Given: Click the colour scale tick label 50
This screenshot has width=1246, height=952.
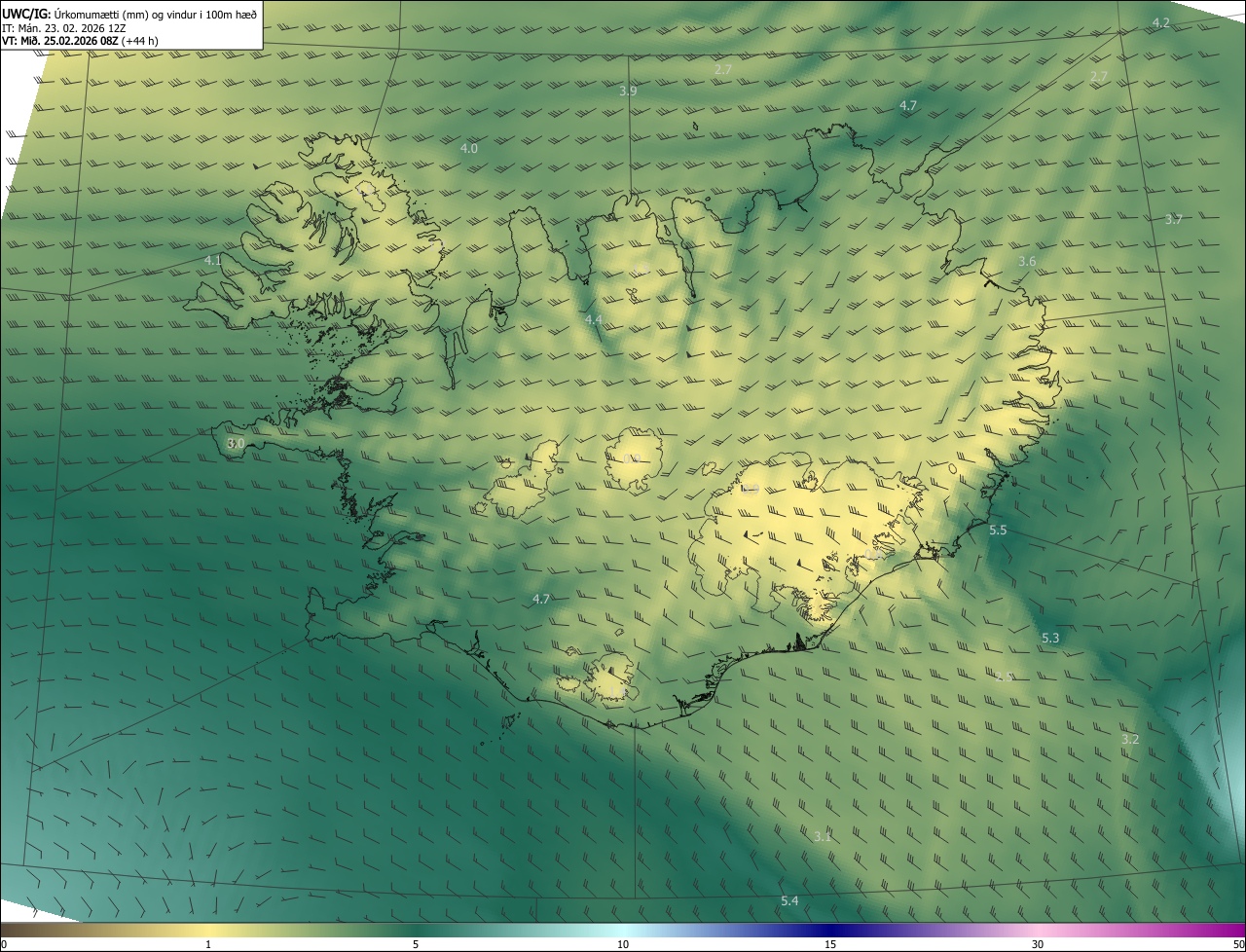Looking at the screenshot, I should (1238, 944).
